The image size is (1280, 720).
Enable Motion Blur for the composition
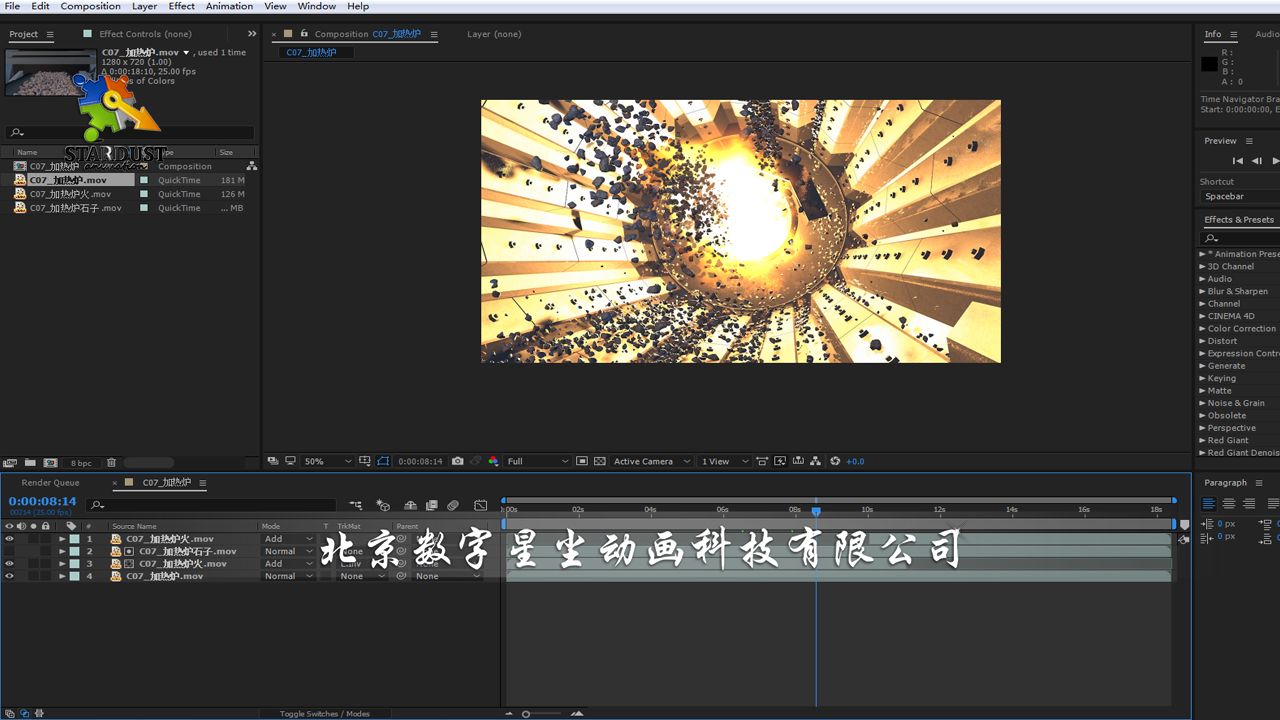453,505
